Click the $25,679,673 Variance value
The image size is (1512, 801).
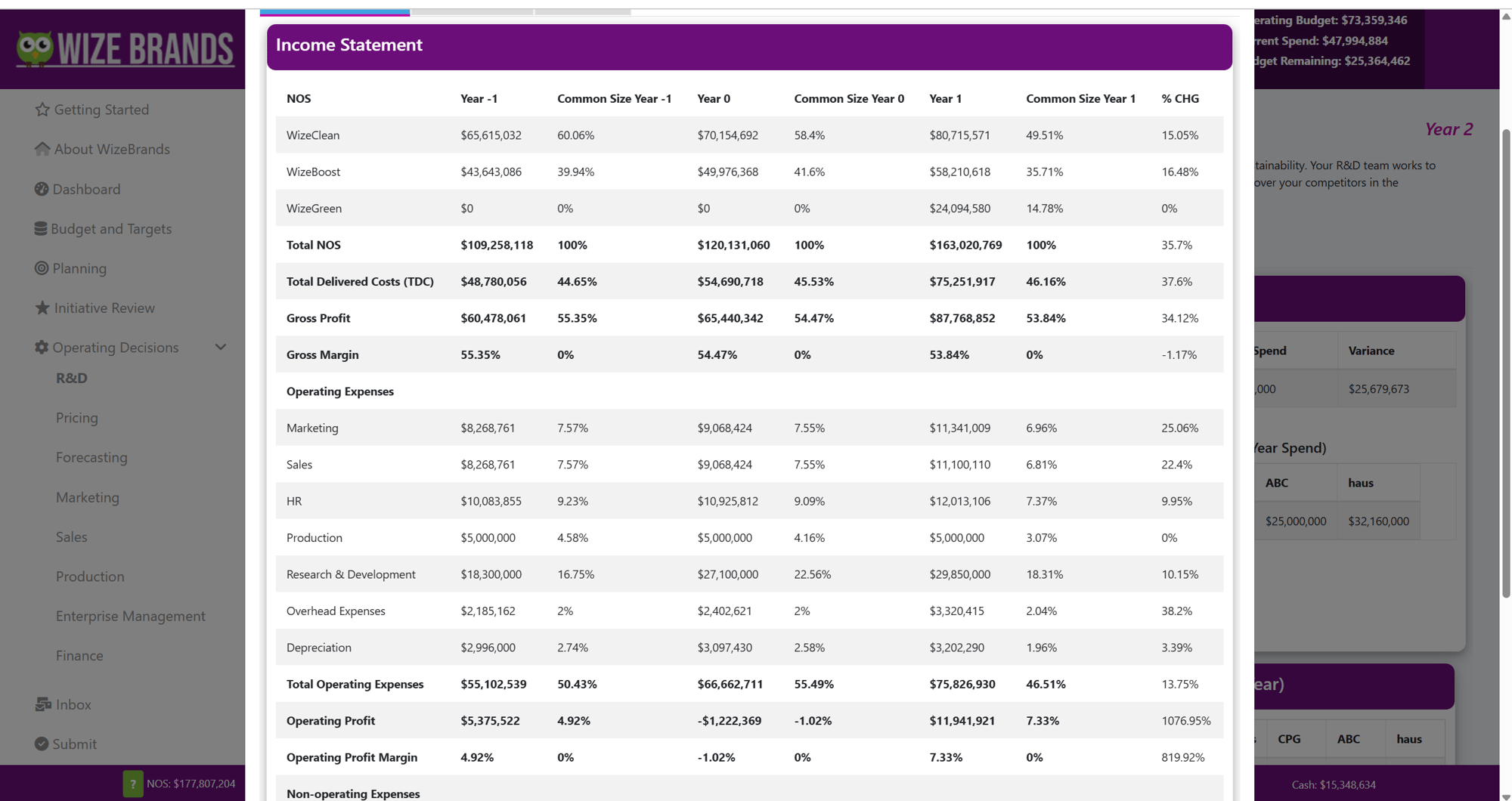(1379, 389)
